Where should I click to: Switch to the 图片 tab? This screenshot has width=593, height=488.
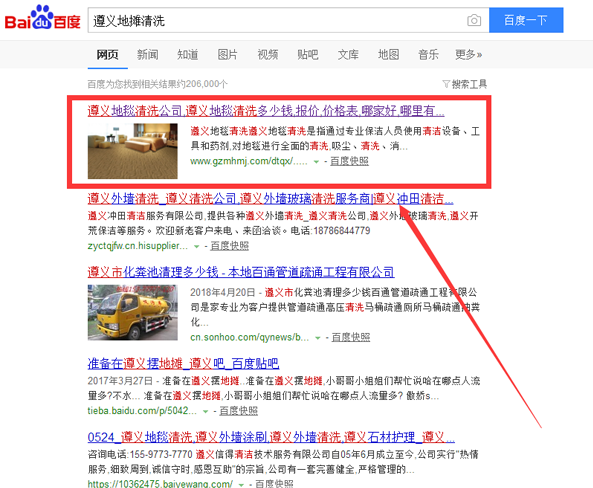coord(228,54)
